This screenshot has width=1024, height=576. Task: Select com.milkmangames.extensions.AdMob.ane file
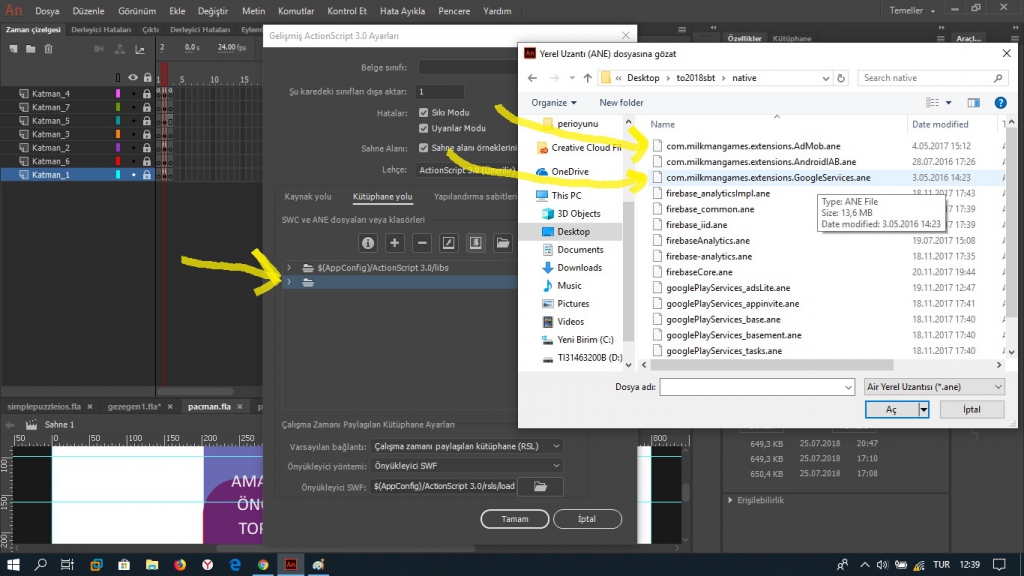coord(753,146)
